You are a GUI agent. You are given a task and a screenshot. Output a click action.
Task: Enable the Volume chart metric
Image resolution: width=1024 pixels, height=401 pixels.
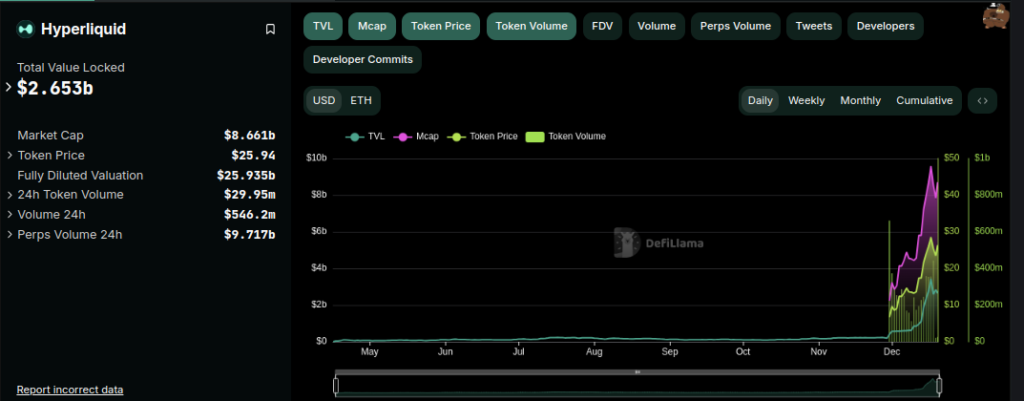(656, 26)
